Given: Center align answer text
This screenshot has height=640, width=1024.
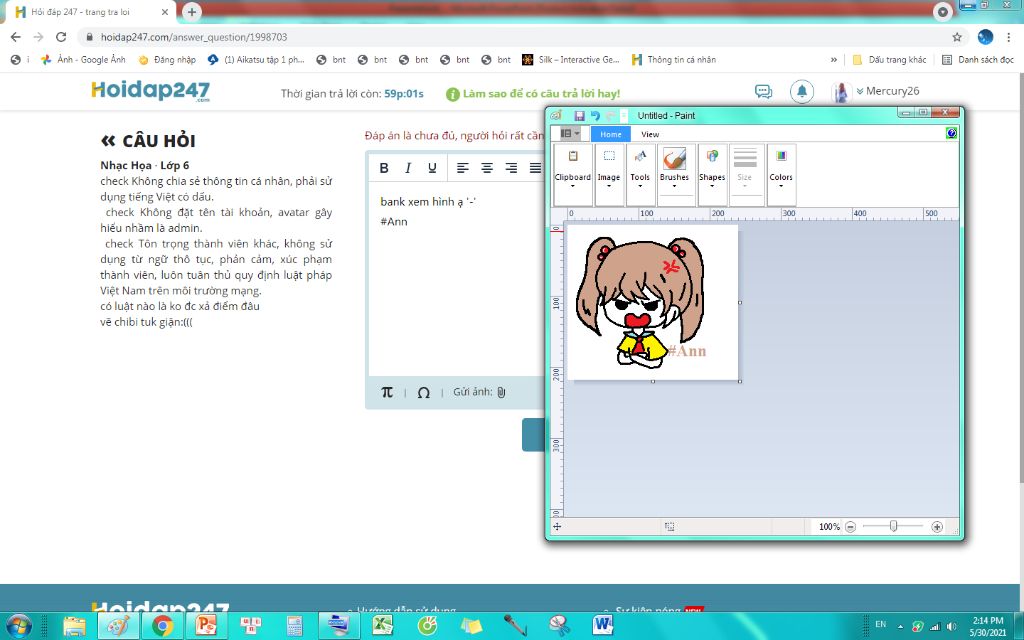Looking at the screenshot, I should (487, 168).
